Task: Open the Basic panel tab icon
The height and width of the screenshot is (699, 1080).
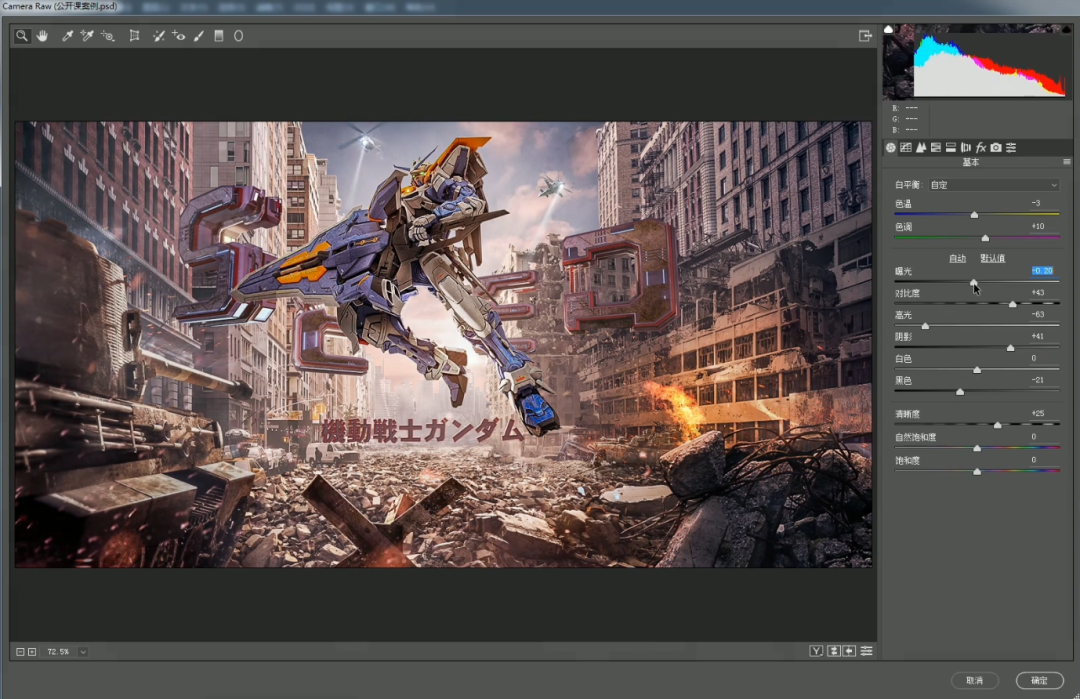Action: 891,147
